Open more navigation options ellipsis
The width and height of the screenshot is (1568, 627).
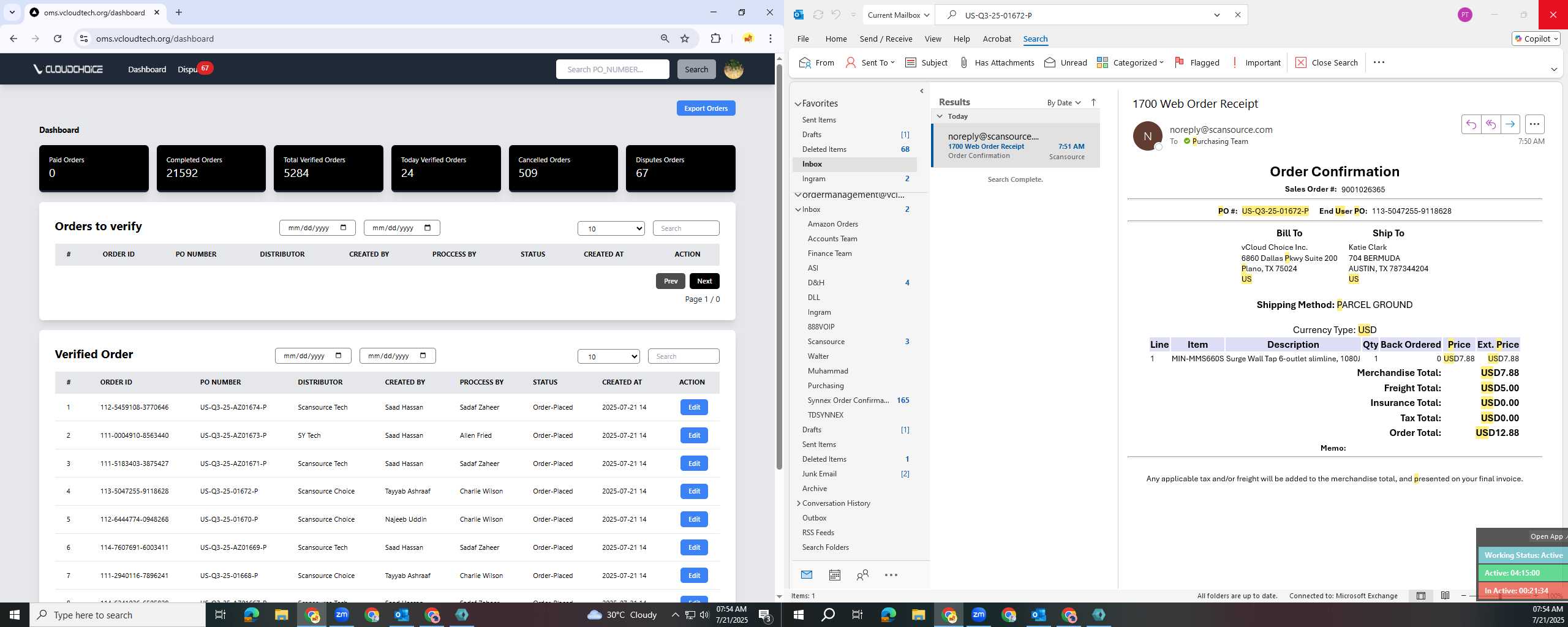pyautogui.click(x=891, y=574)
